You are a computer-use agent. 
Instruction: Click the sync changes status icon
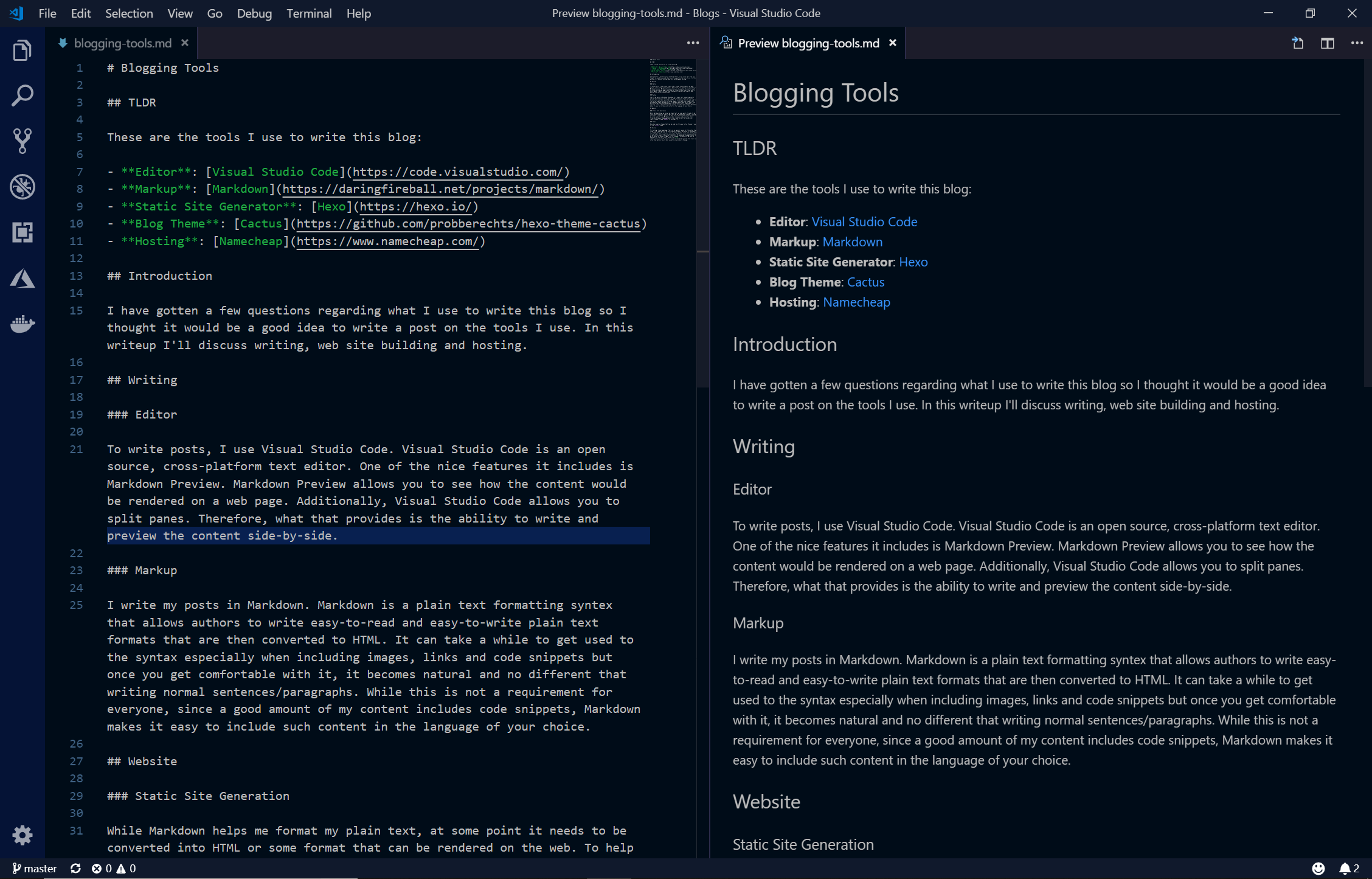click(x=75, y=869)
